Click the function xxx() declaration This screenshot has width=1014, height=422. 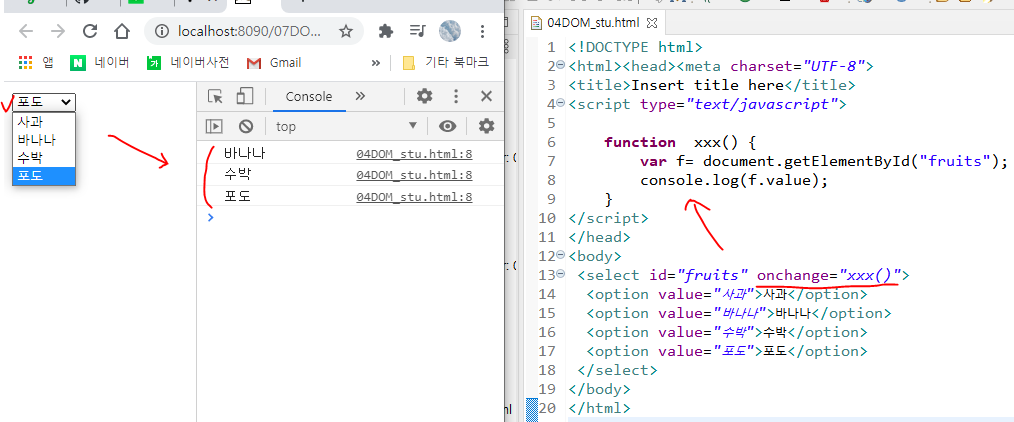(x=680, y=142)
